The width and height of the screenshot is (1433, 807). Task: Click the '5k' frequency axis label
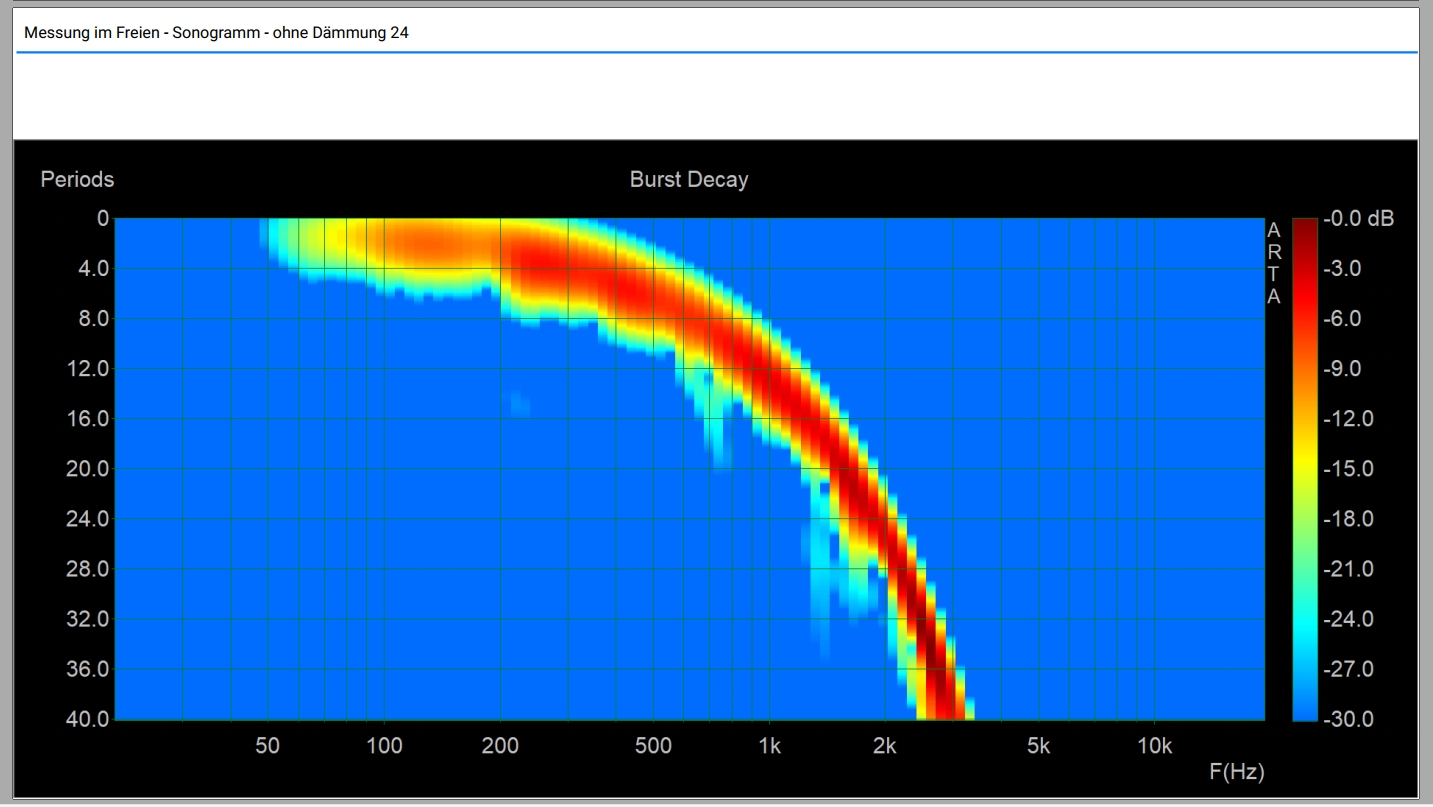1038,746
